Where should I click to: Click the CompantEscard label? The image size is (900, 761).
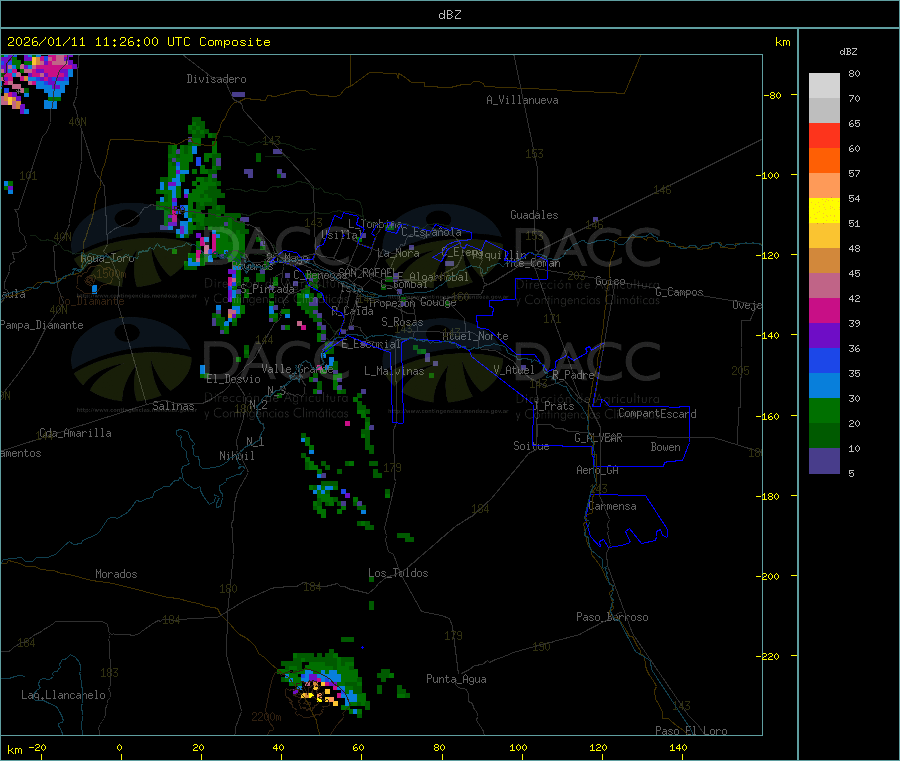(x=658, y=413)
